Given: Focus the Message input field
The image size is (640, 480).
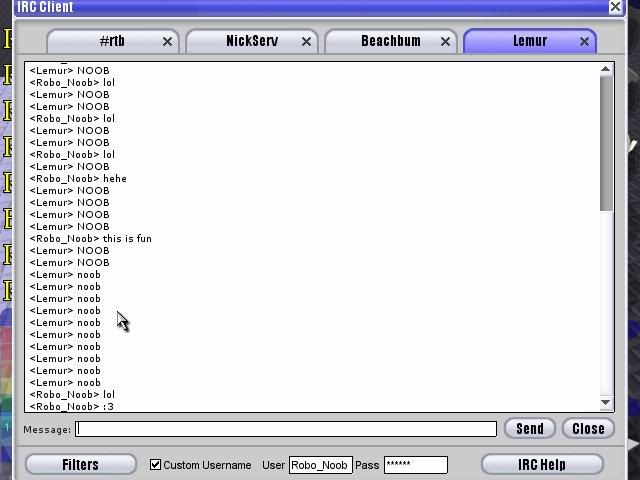Looking at the screenshot, I should (286, 429).
